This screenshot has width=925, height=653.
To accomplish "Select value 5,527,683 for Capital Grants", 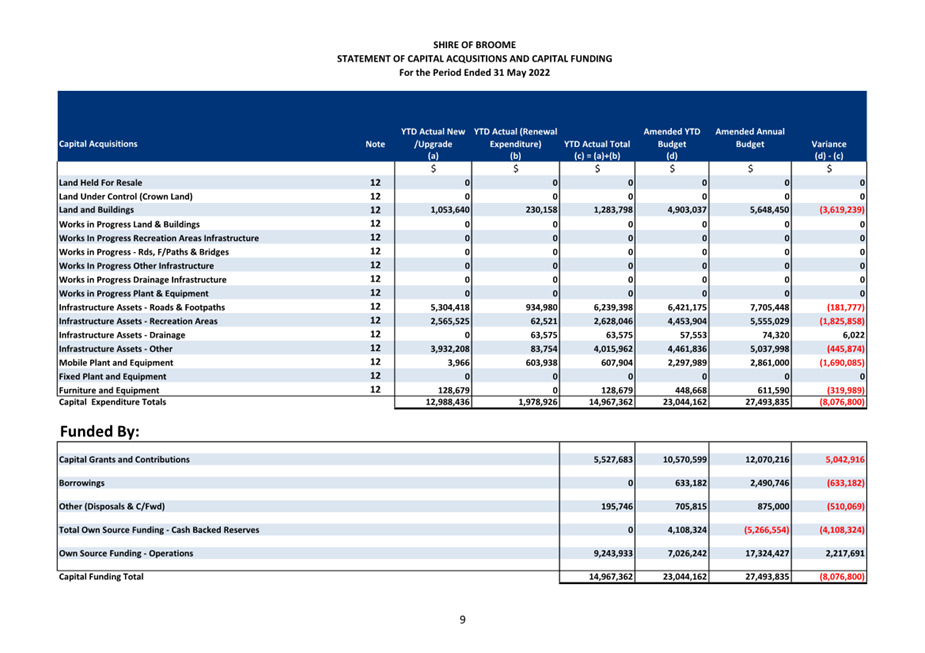I will point(613,460).
